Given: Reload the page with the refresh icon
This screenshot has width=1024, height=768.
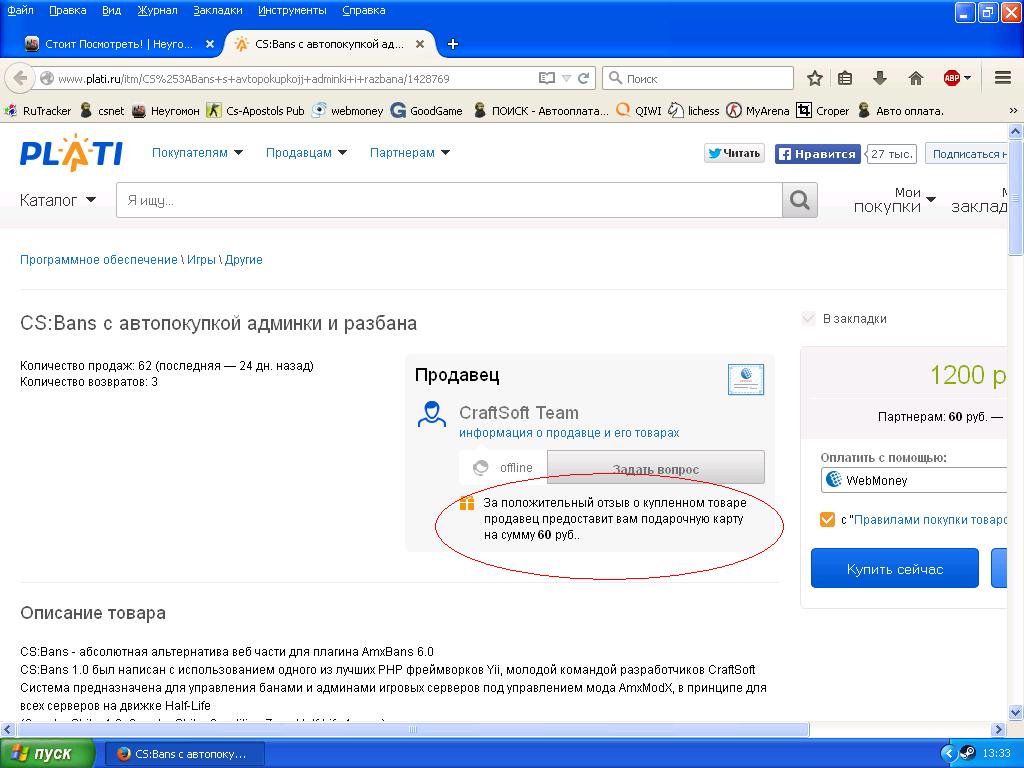Looking at the screenshot, I should pos(583,78).
